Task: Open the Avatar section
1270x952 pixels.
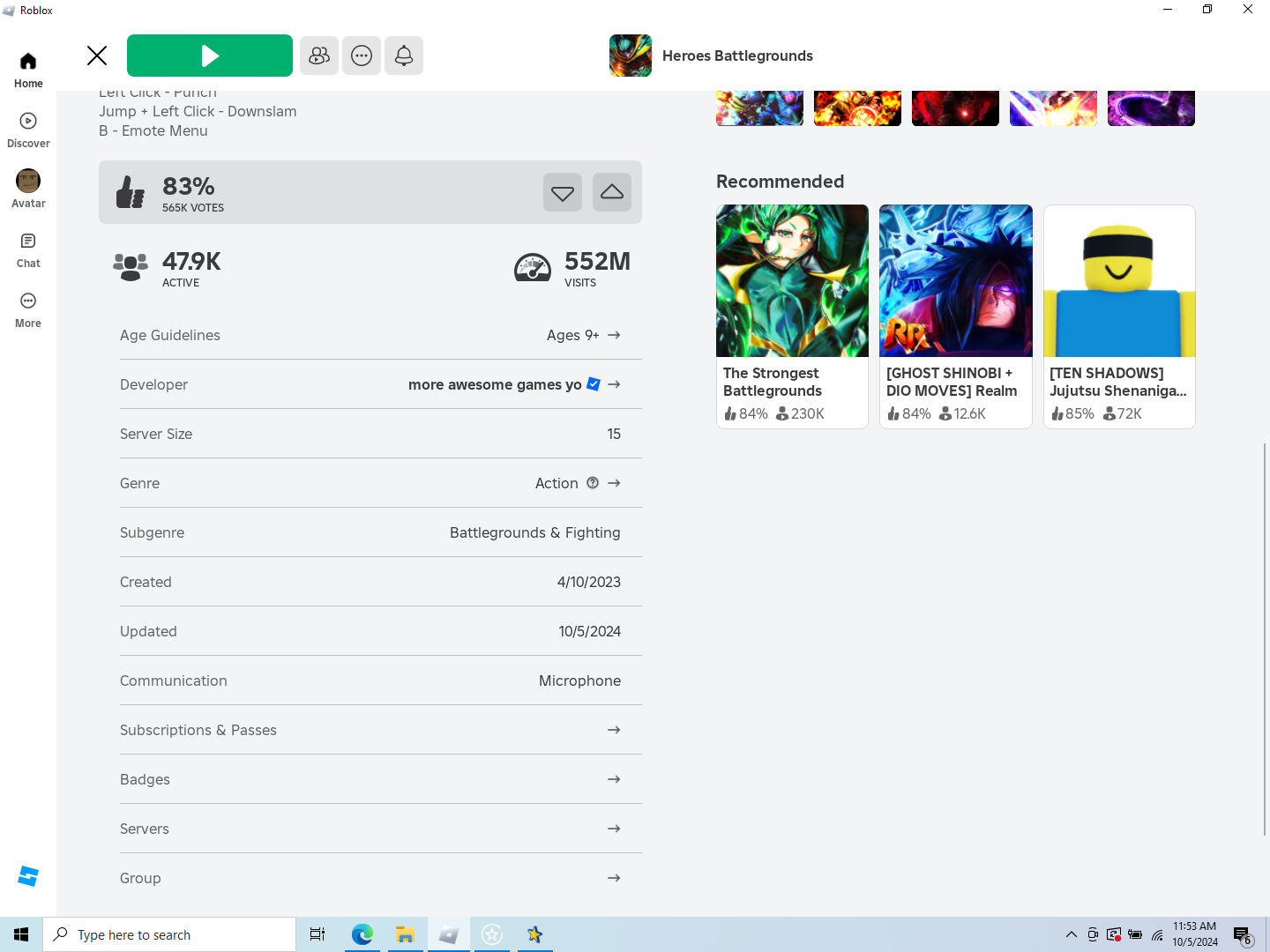Action: point(28,190)
